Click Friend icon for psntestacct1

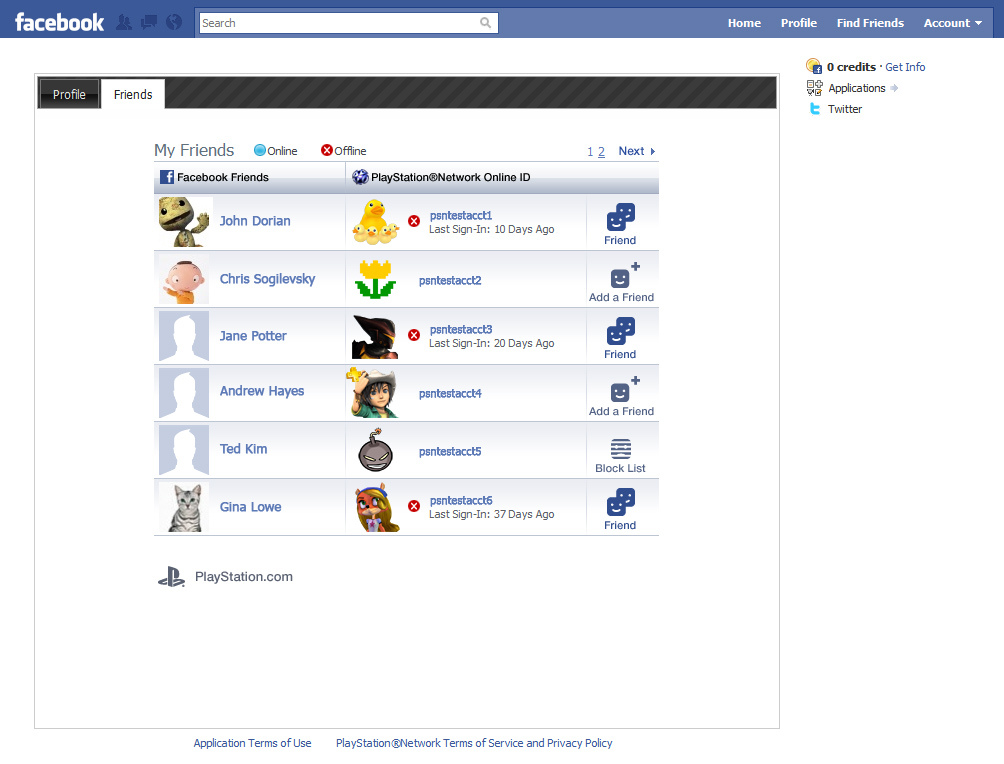620,217
